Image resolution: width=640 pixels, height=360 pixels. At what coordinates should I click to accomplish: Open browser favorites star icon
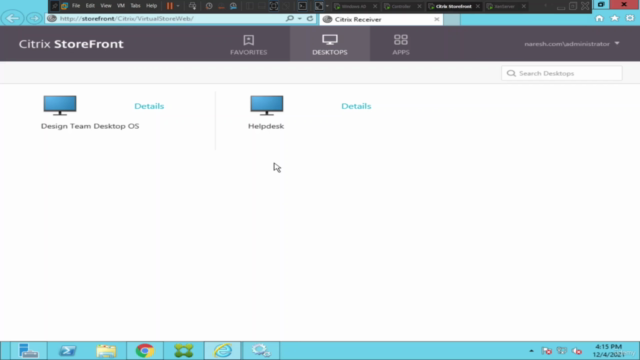click(x=614, y=18)
